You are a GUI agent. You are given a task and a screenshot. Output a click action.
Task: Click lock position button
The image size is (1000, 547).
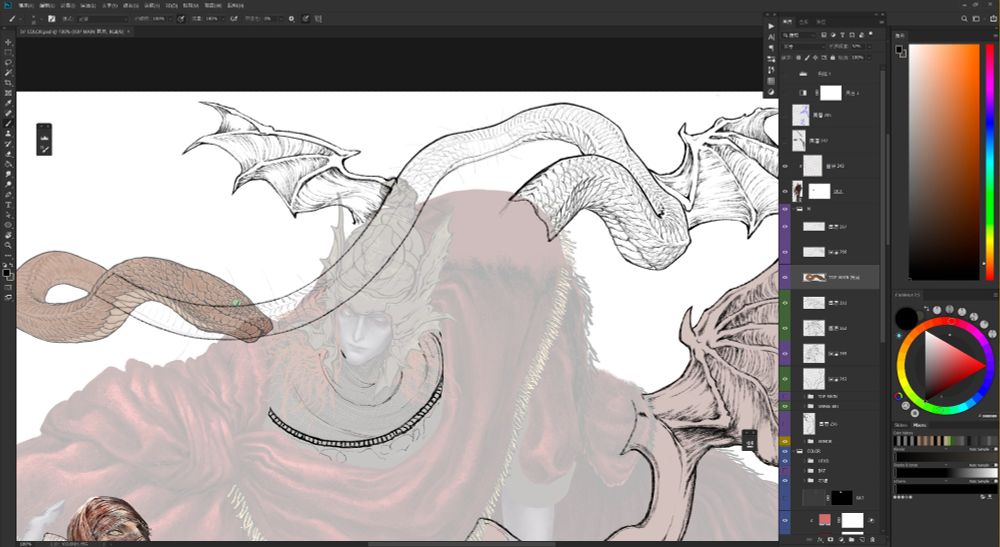click(815, 58)
